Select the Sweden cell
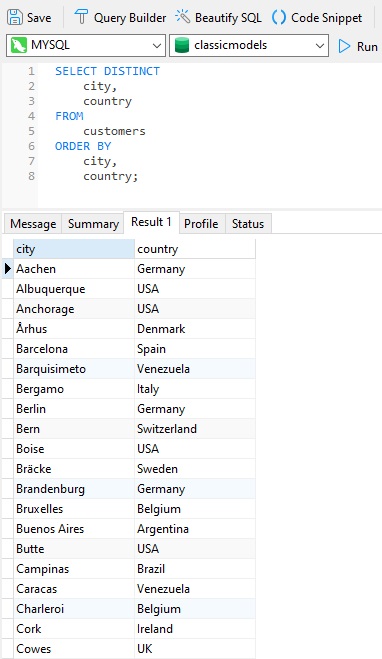The width and height of the screenshot is (382, 659). [x=195, y=469]
